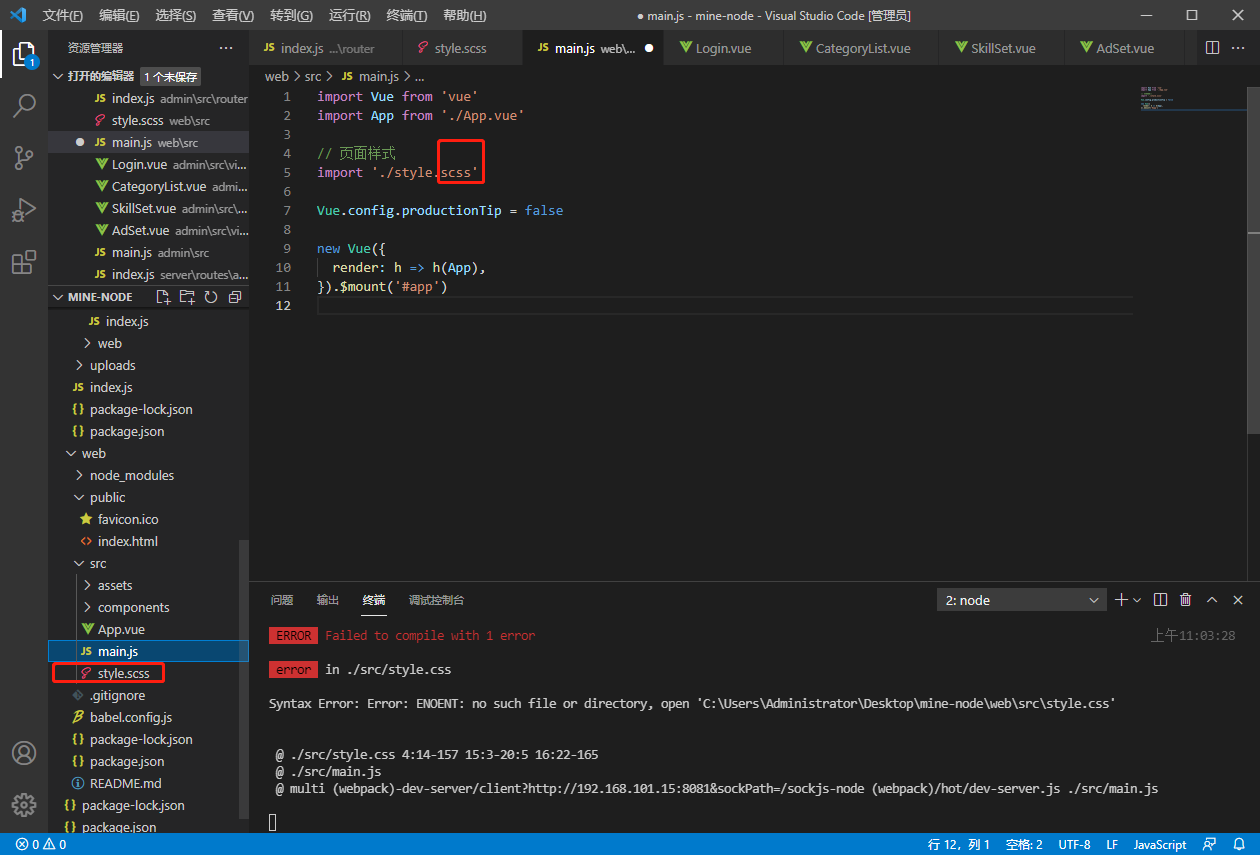Open the Accounts icon in activity bar
This screenshot has height=855, width=1260.
pos(24,752)
